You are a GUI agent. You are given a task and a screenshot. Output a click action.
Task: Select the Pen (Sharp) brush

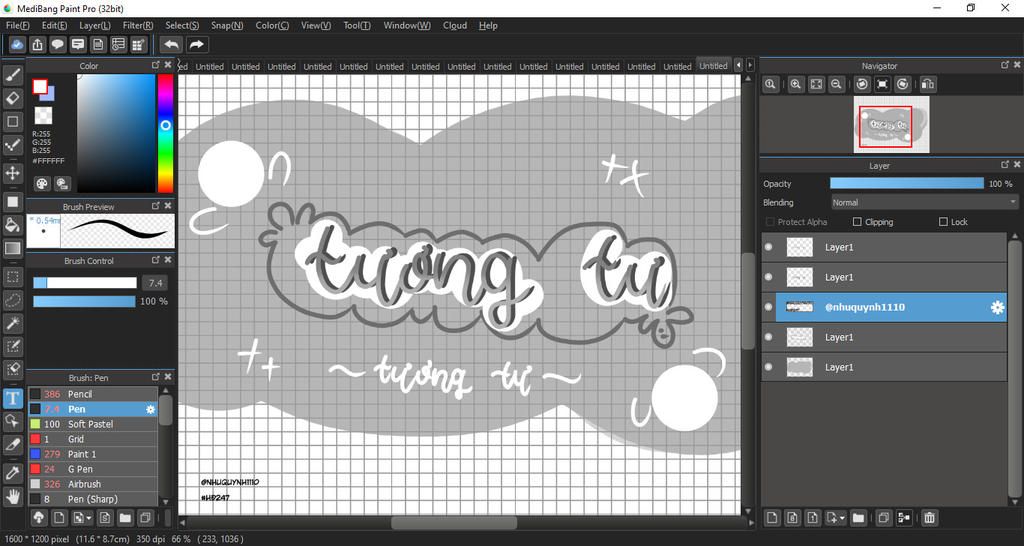pos(93,499)
